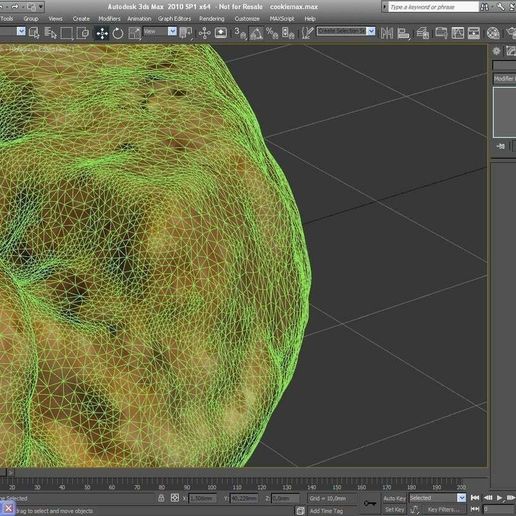The height and width of the screenshot is (516, 516).
Task: Click the cube icon beside Add Time Tag
Action: click(300, 510)
